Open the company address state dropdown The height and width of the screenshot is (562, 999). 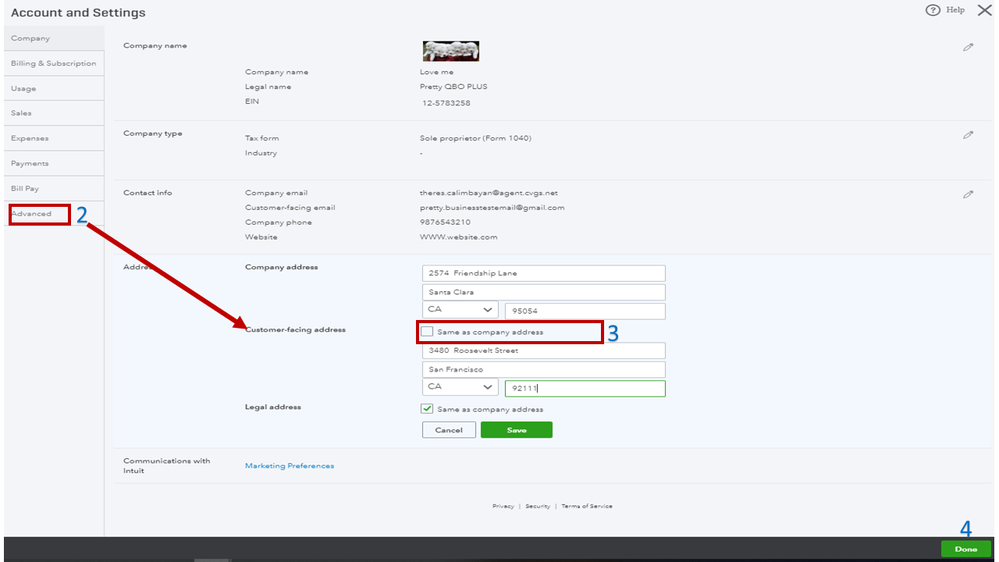[x=460, y=310]
